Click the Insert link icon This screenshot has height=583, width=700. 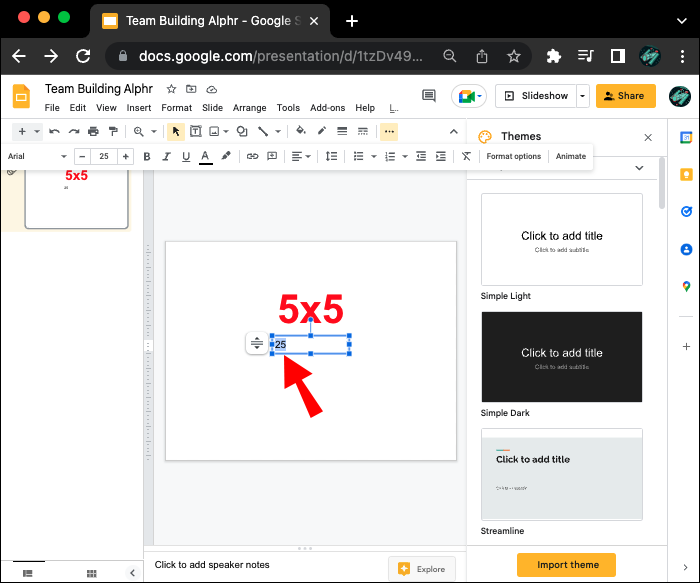pos(252,156)
